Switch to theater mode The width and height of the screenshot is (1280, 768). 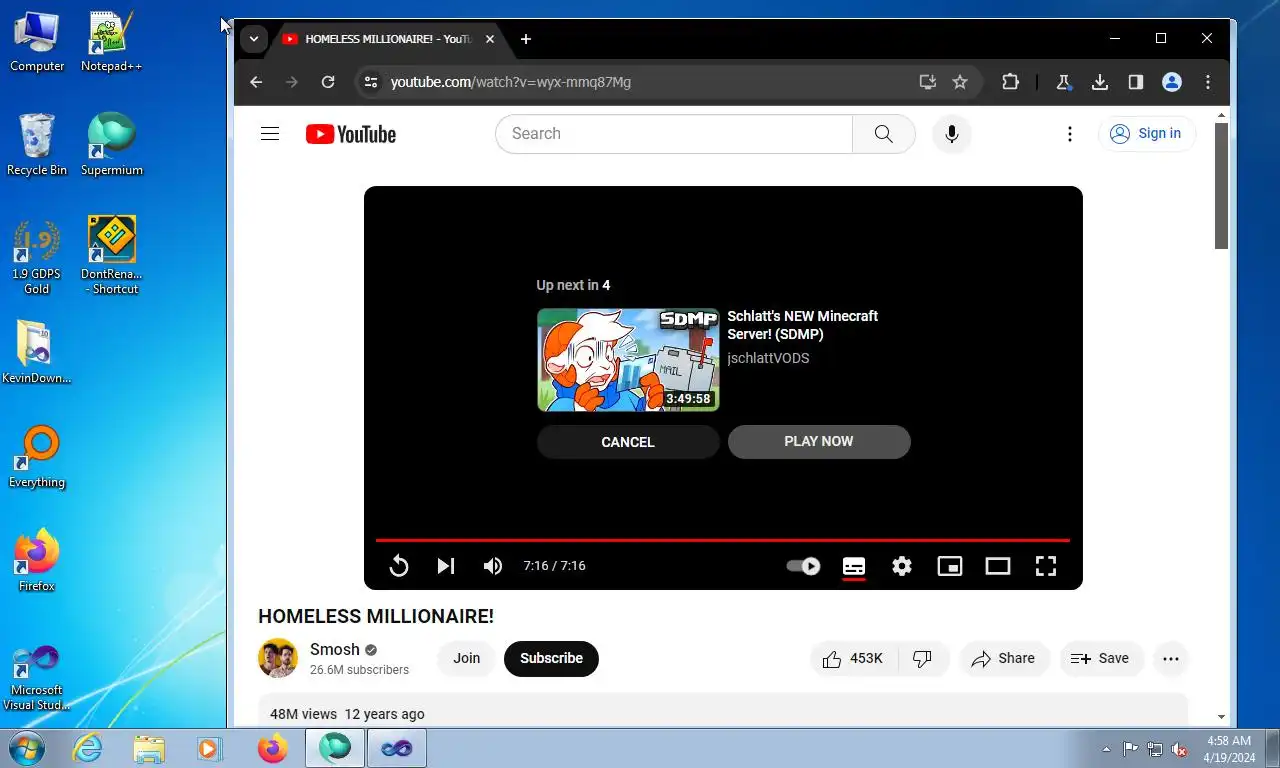(998, 566)
